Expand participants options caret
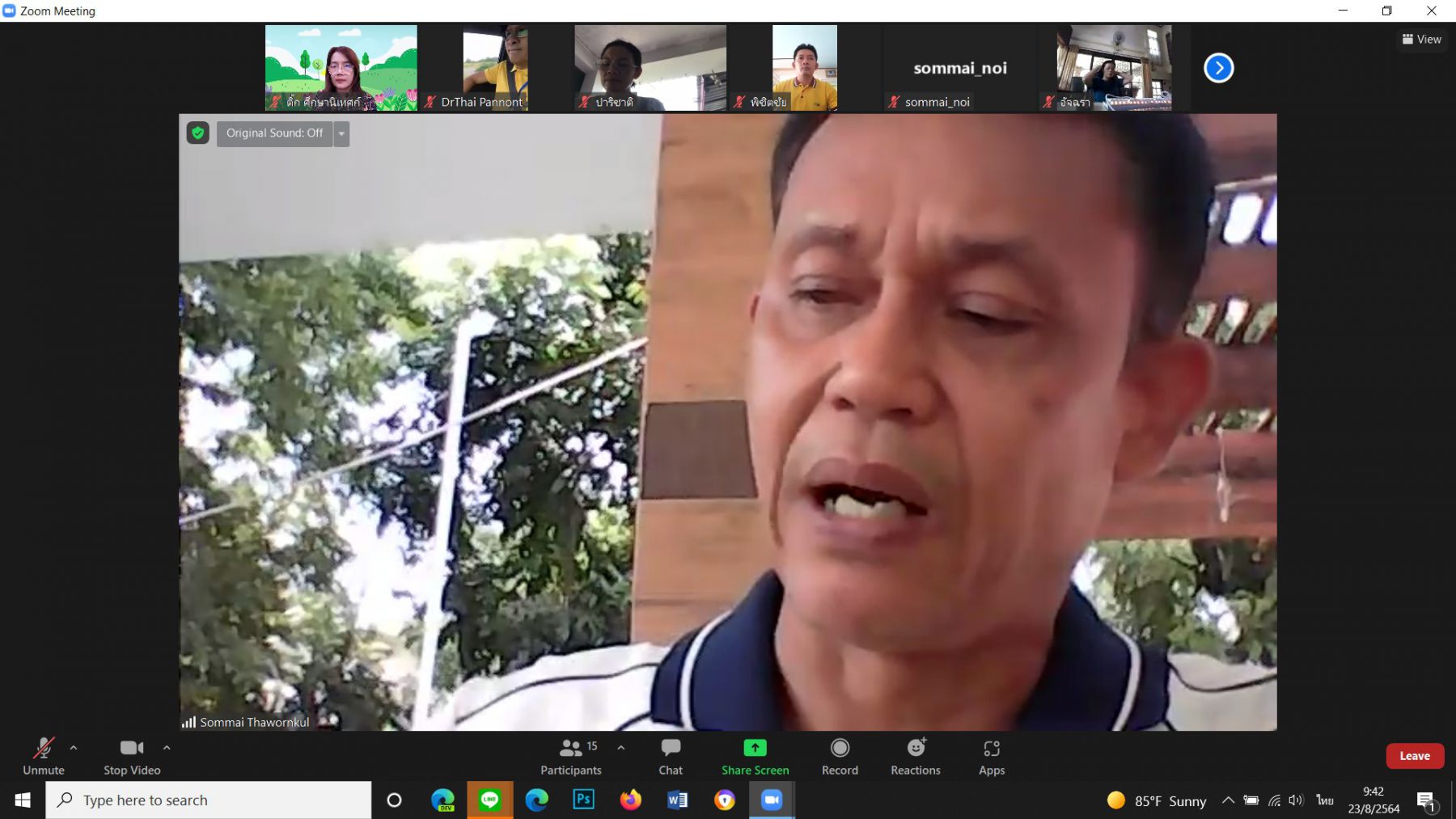Viewport: 1456px width, 819px height. point(621,748)
